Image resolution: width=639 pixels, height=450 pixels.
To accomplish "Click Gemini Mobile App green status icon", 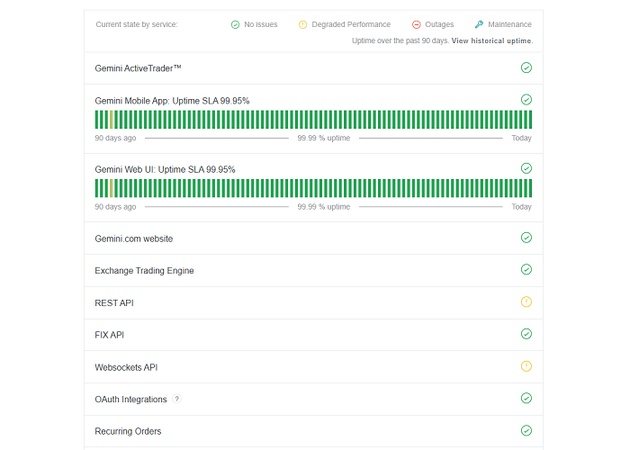I will click(x=526, y=100).
